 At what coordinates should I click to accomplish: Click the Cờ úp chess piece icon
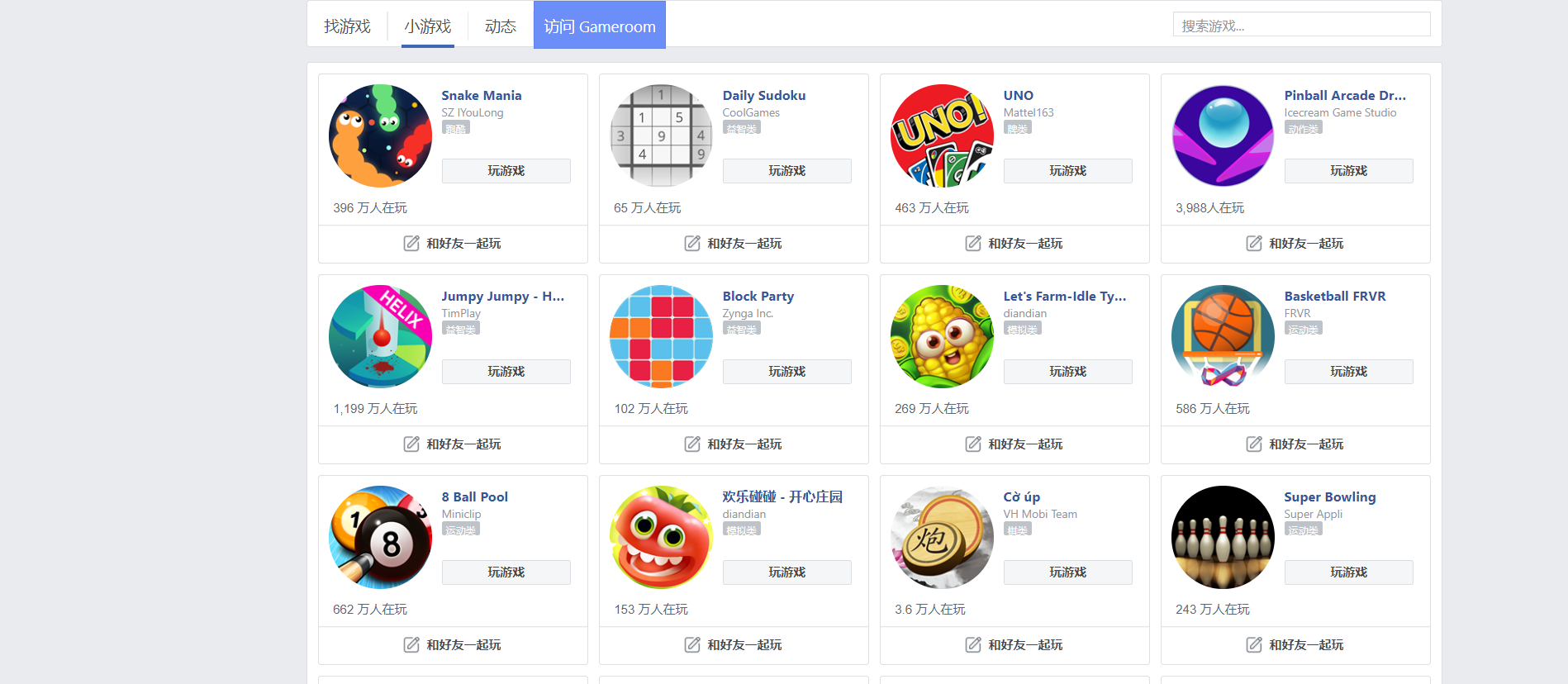tap(942, 537)
